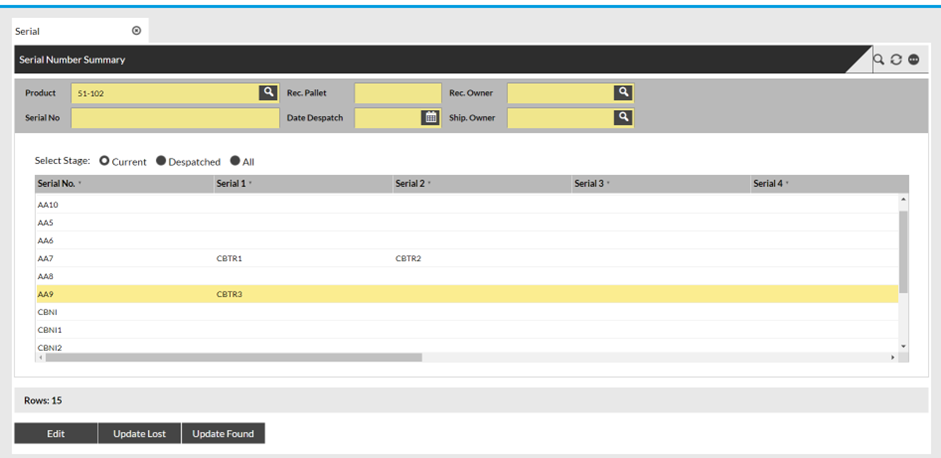Click the search icon in header bar
The height and width of the screenshot is (458, 941).
point(879,60)
